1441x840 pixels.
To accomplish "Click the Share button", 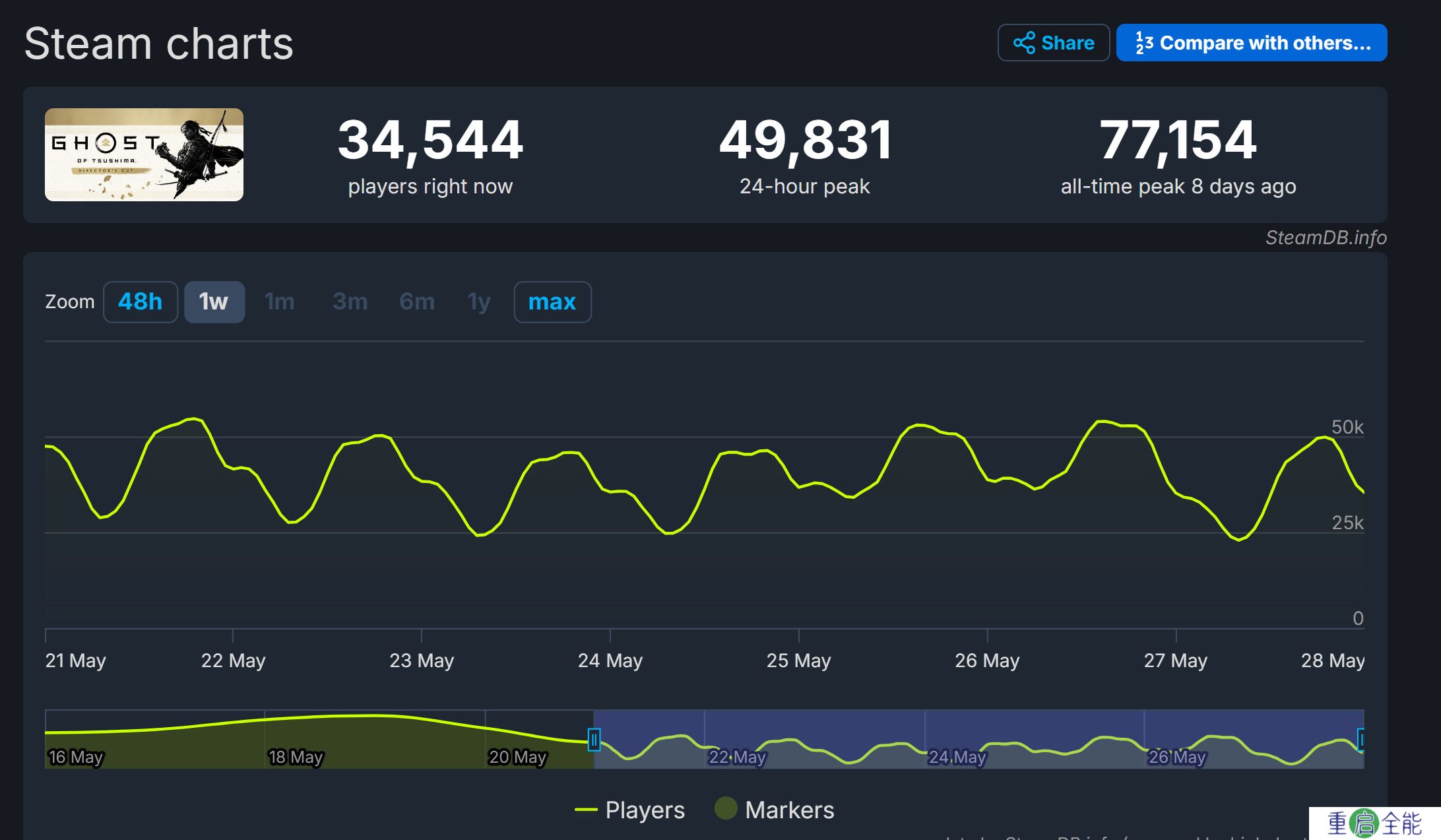I will (1054, 43).
